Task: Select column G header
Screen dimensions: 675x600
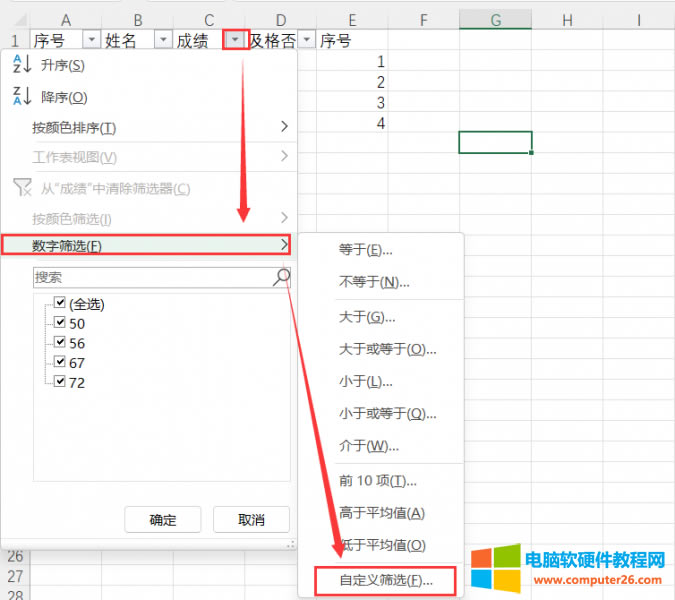Action: click(495, 19)
